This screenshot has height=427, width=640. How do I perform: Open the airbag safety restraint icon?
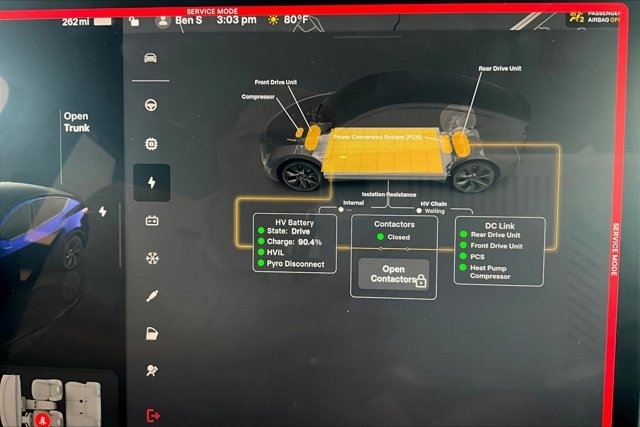coord(152,370)
